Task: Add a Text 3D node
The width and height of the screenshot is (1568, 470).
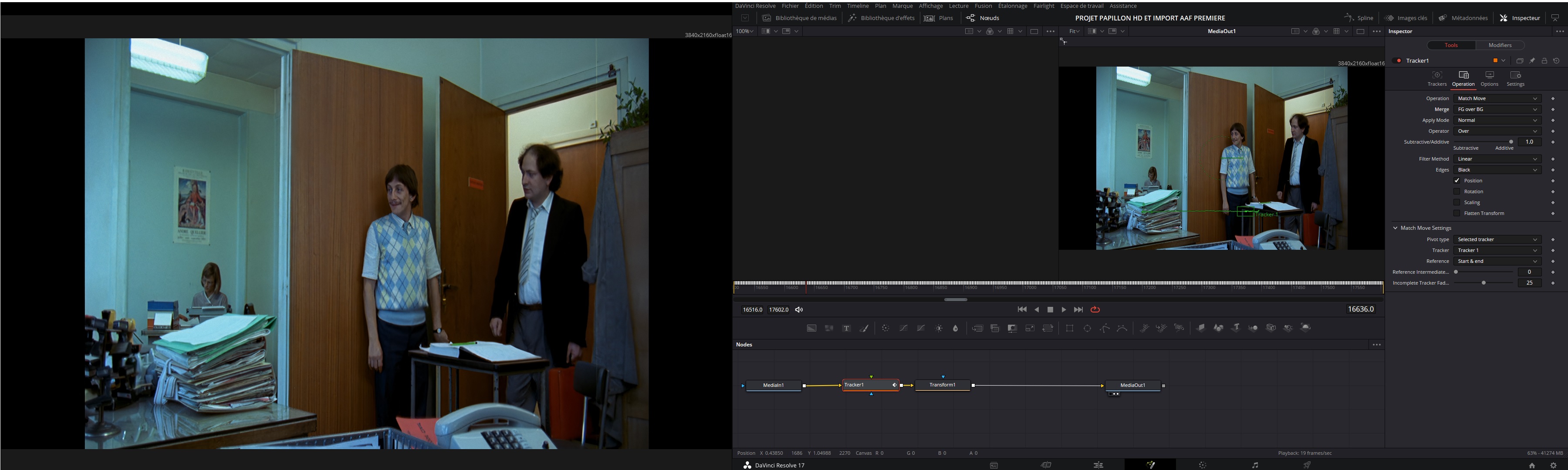Action: 1236,328
